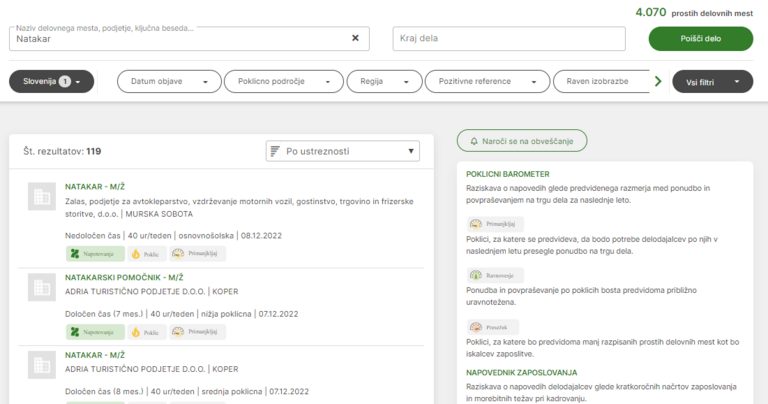768x404 pixels.
Task: Click Poklic badge on first job listing
Action: click(x=147, y=254)
